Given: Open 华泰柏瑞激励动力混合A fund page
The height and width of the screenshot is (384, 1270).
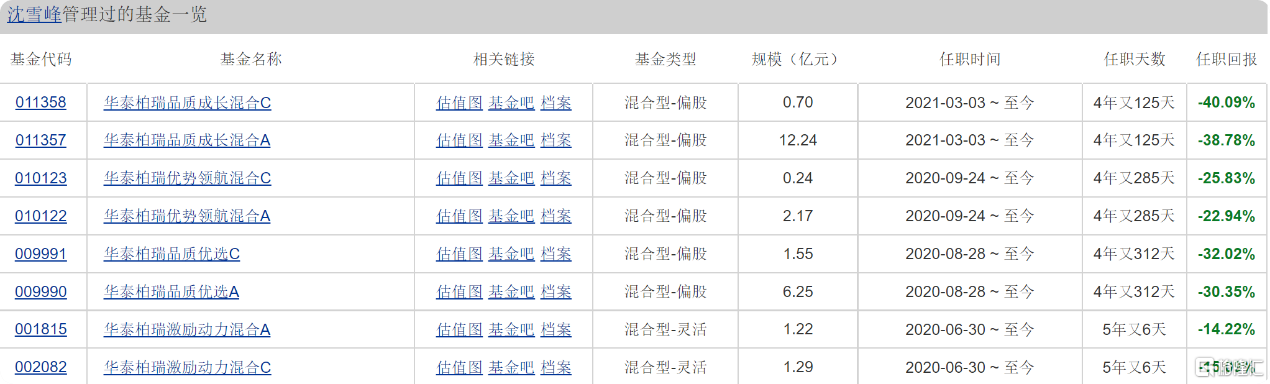Looking at the screenshot, I should [x=187, y=330].
